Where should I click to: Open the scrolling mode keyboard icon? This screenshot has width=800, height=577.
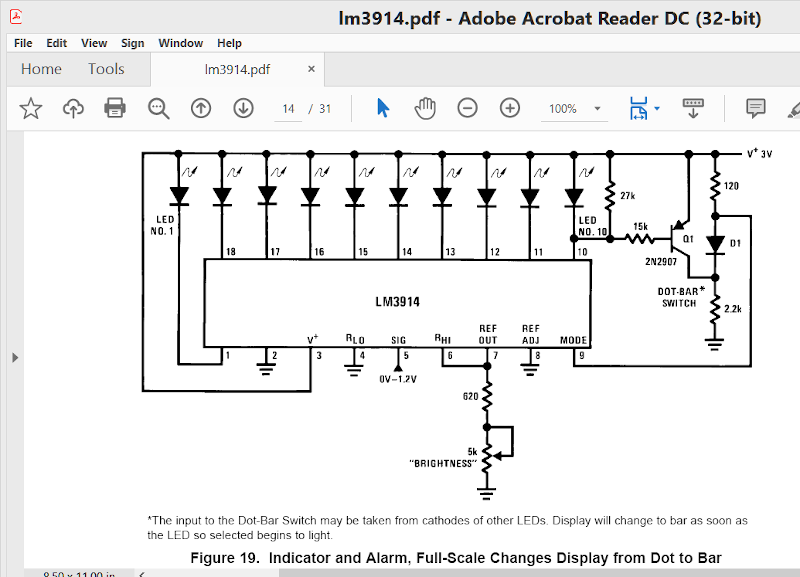click(x=693, y=108)
